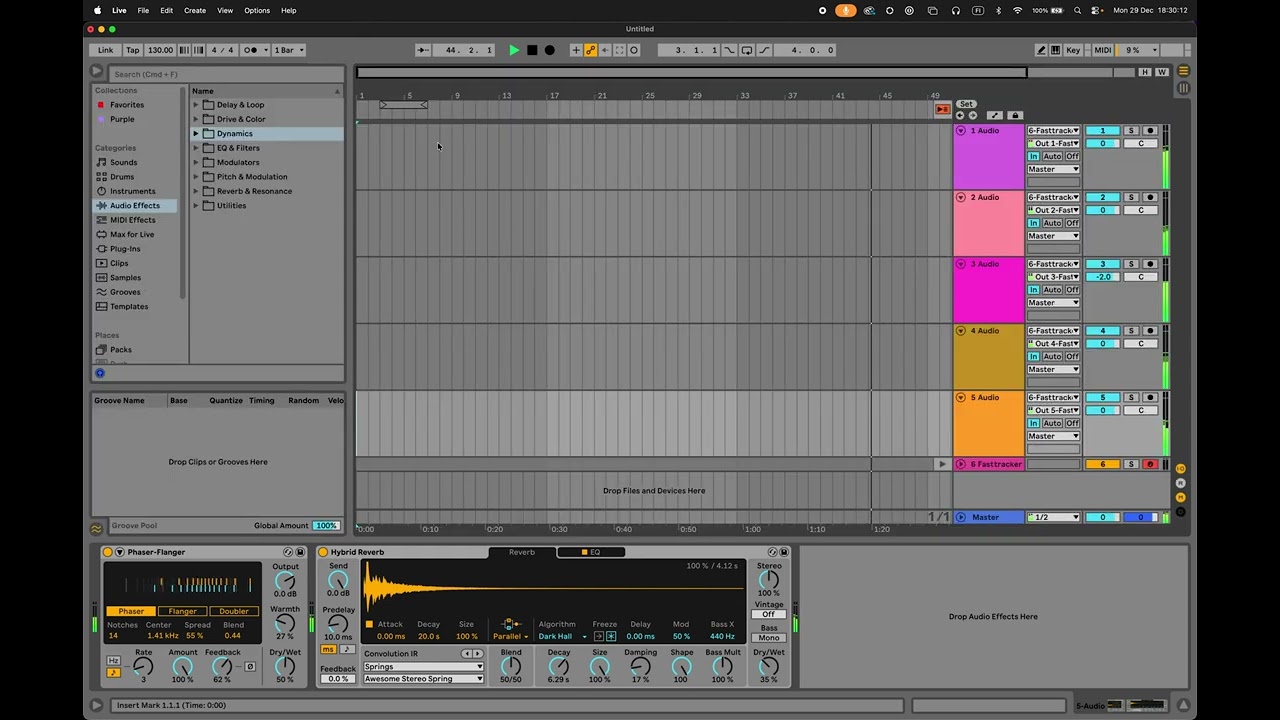Toggle MIDI Arrangement Overdub plus button
This screenshot has width=1280, height=720.
[575, 50]
